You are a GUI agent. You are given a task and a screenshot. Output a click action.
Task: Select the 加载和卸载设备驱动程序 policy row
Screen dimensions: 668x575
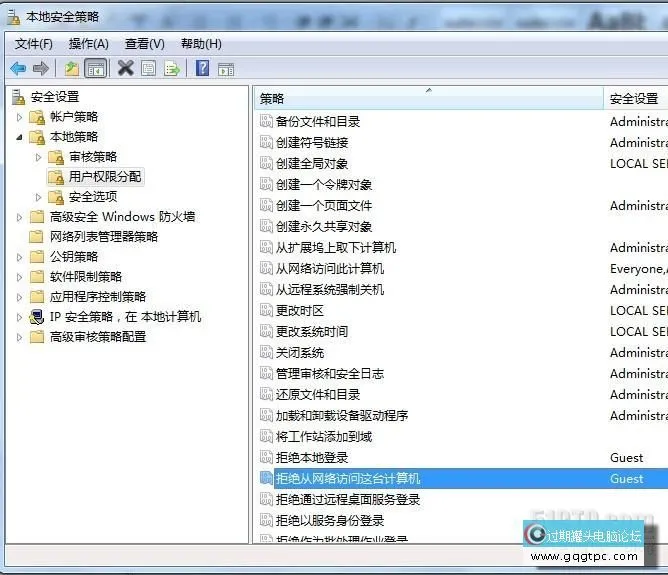(461, 415)
